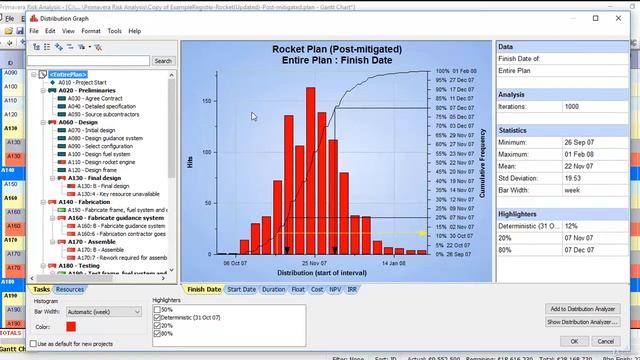Click the A140 Fabrication summary bar icon
640x360 pixels.
[x=52, y=202]
